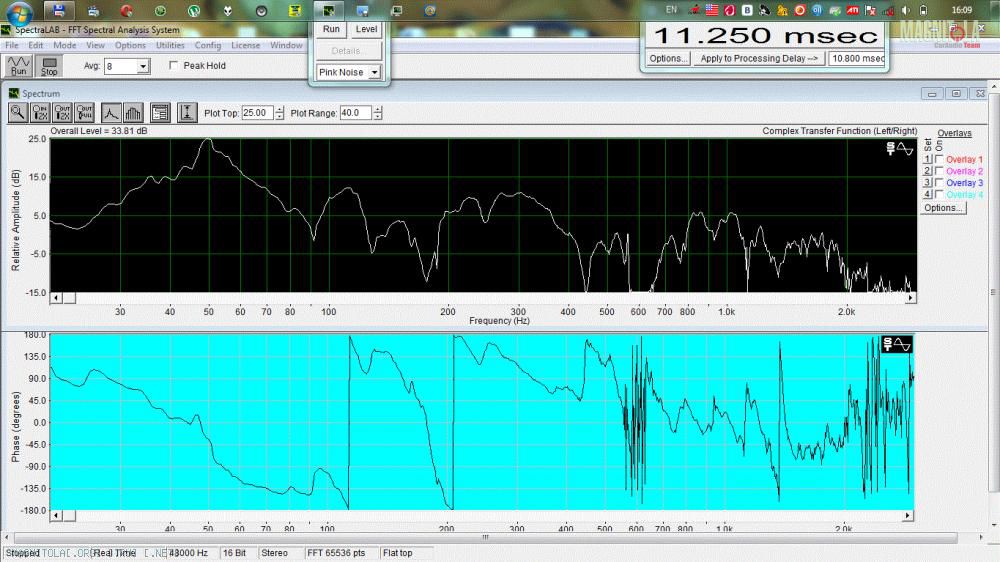Click the ATI tray icon
This screenshot has height=562, width=1000.
tap(853, 10)
